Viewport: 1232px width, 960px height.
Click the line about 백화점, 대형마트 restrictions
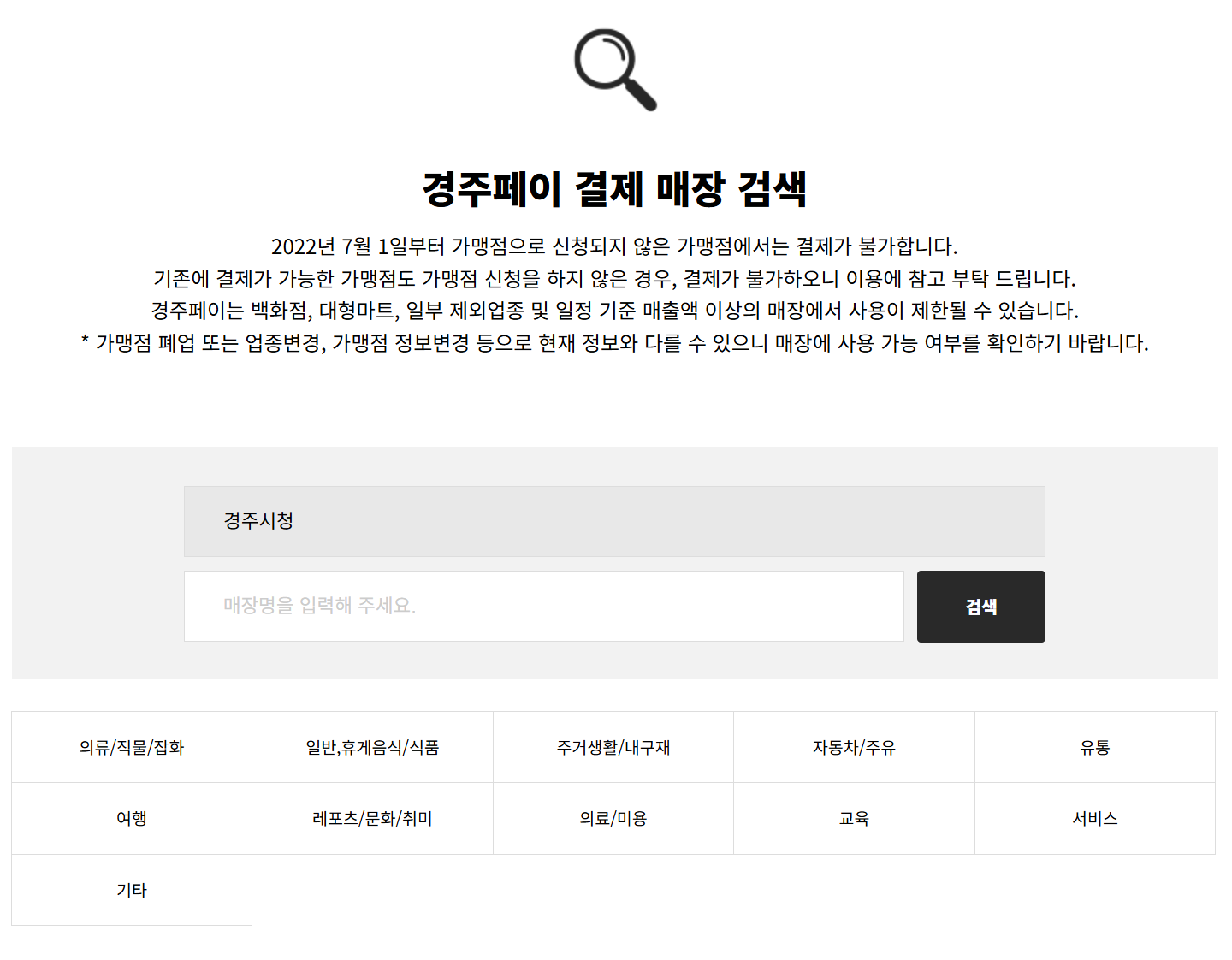tap(614, 310)
